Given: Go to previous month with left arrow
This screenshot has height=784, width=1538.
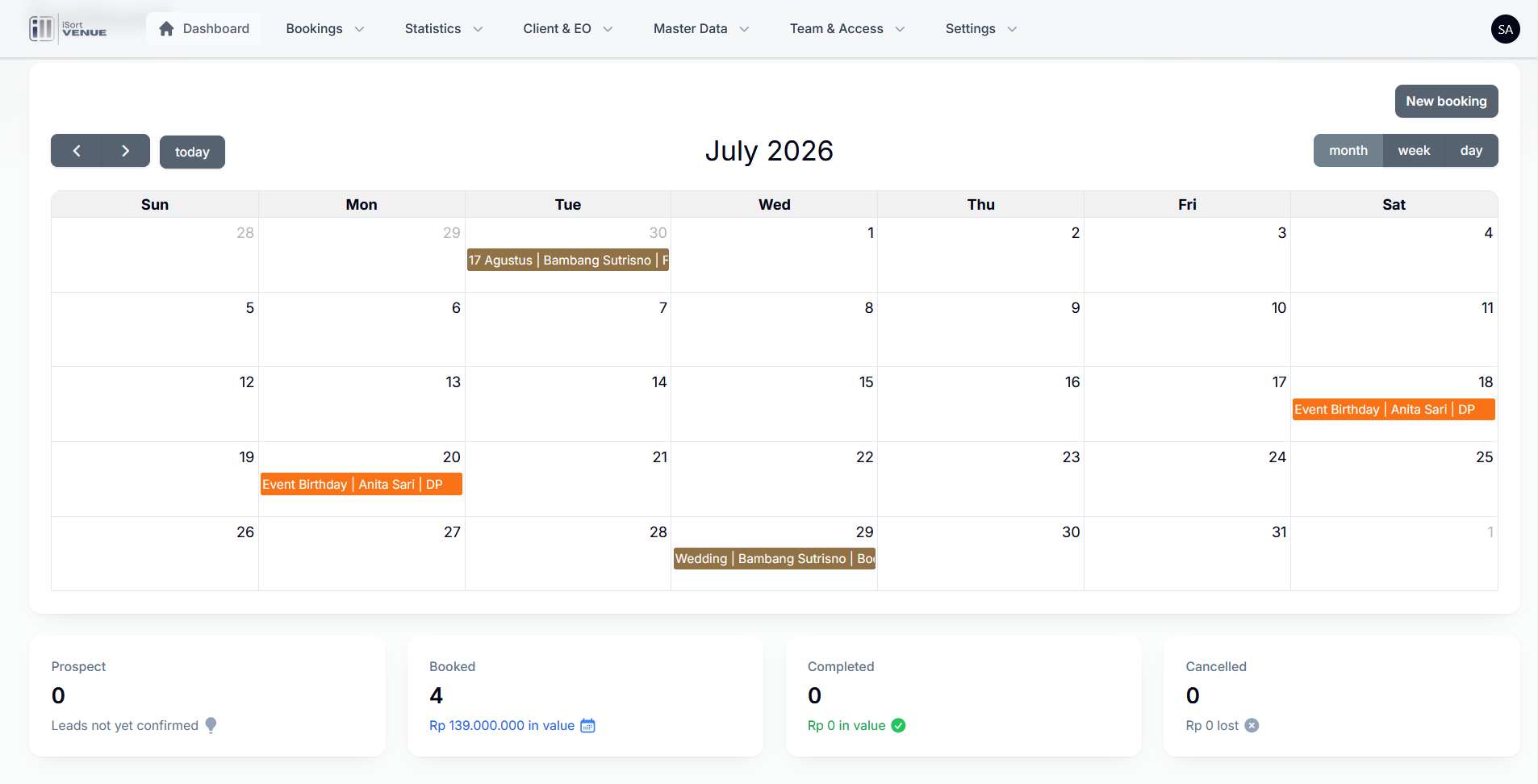Looking at the screenshot, I should click(77, 151).
